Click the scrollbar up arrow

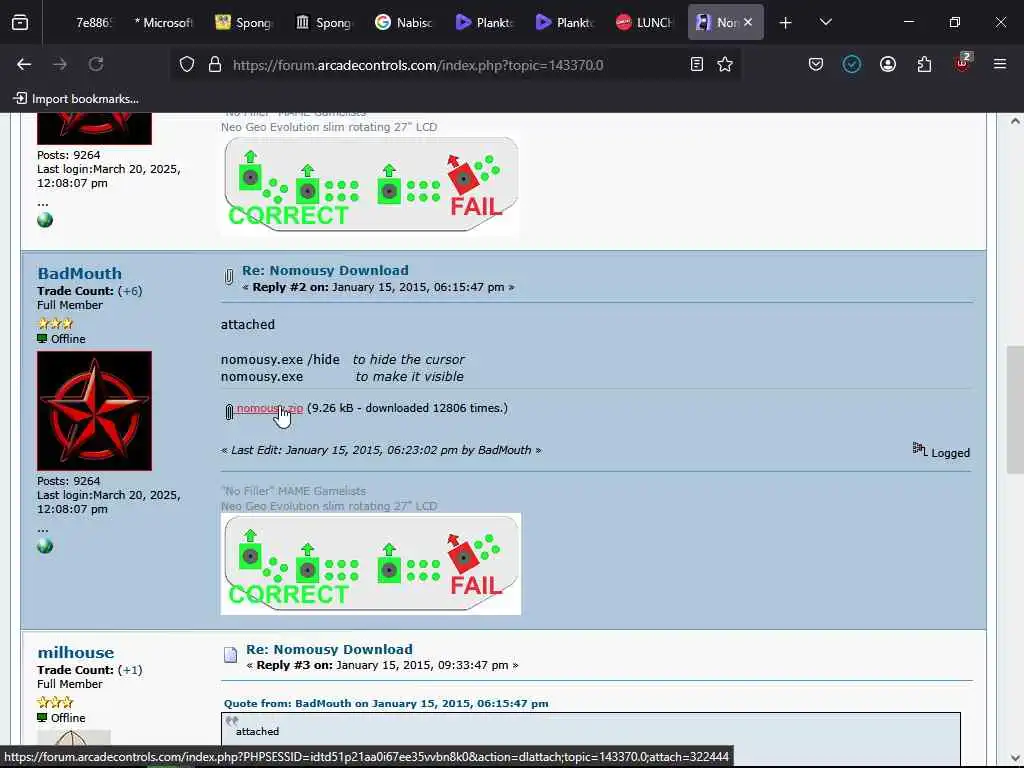pos(1015,121)
